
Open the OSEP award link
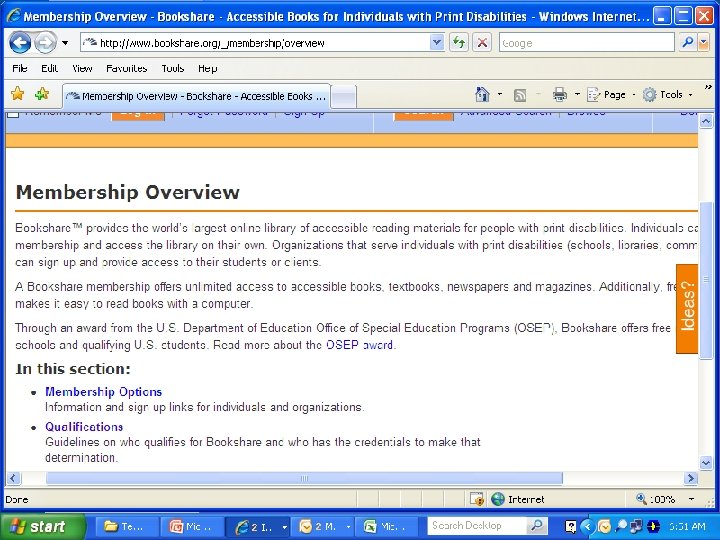click(360, 345)
